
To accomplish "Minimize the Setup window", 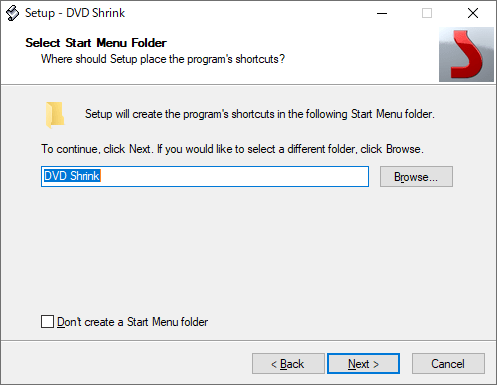I will (382, 13).
